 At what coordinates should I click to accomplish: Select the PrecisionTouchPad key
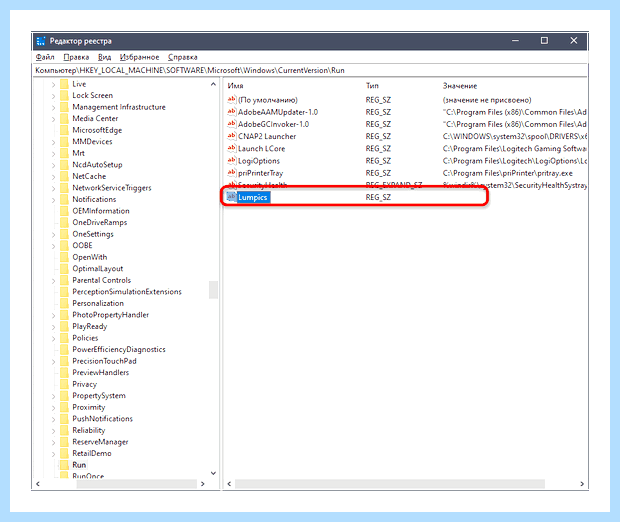tap(104, 361)
